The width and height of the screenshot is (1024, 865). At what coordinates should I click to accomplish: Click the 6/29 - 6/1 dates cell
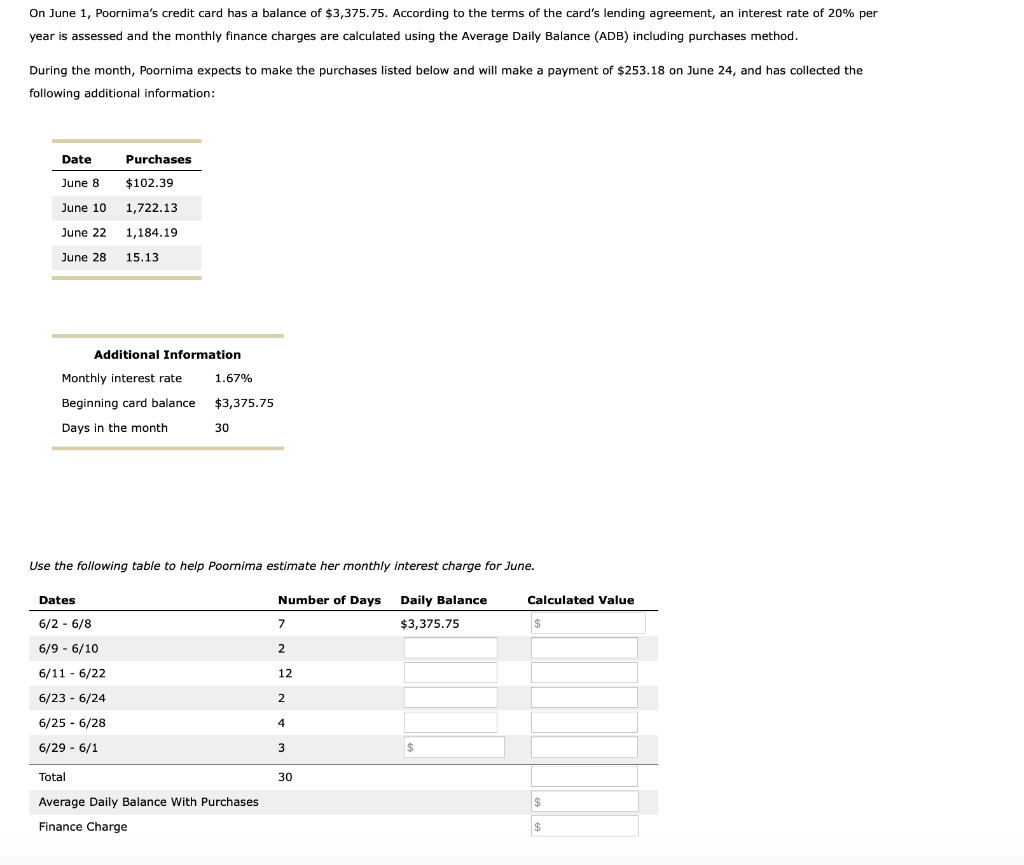[x=69, y=747]
